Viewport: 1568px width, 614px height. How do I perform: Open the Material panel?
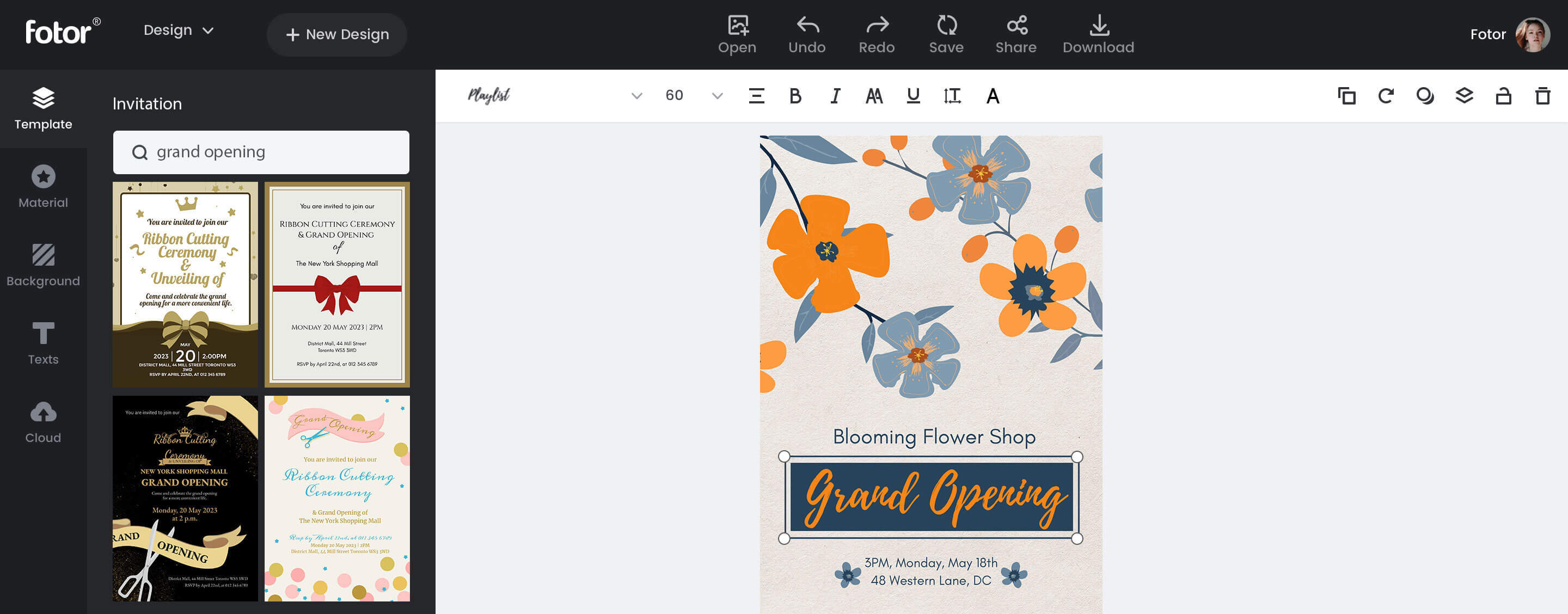(x=43, y=186)
